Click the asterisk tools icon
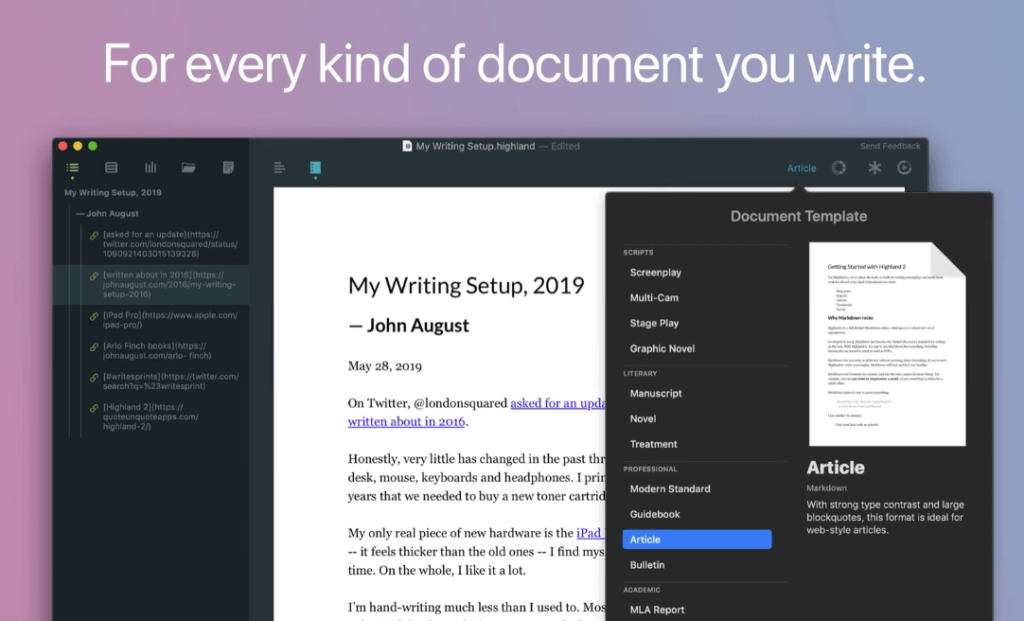 click(x=874, y=168)
